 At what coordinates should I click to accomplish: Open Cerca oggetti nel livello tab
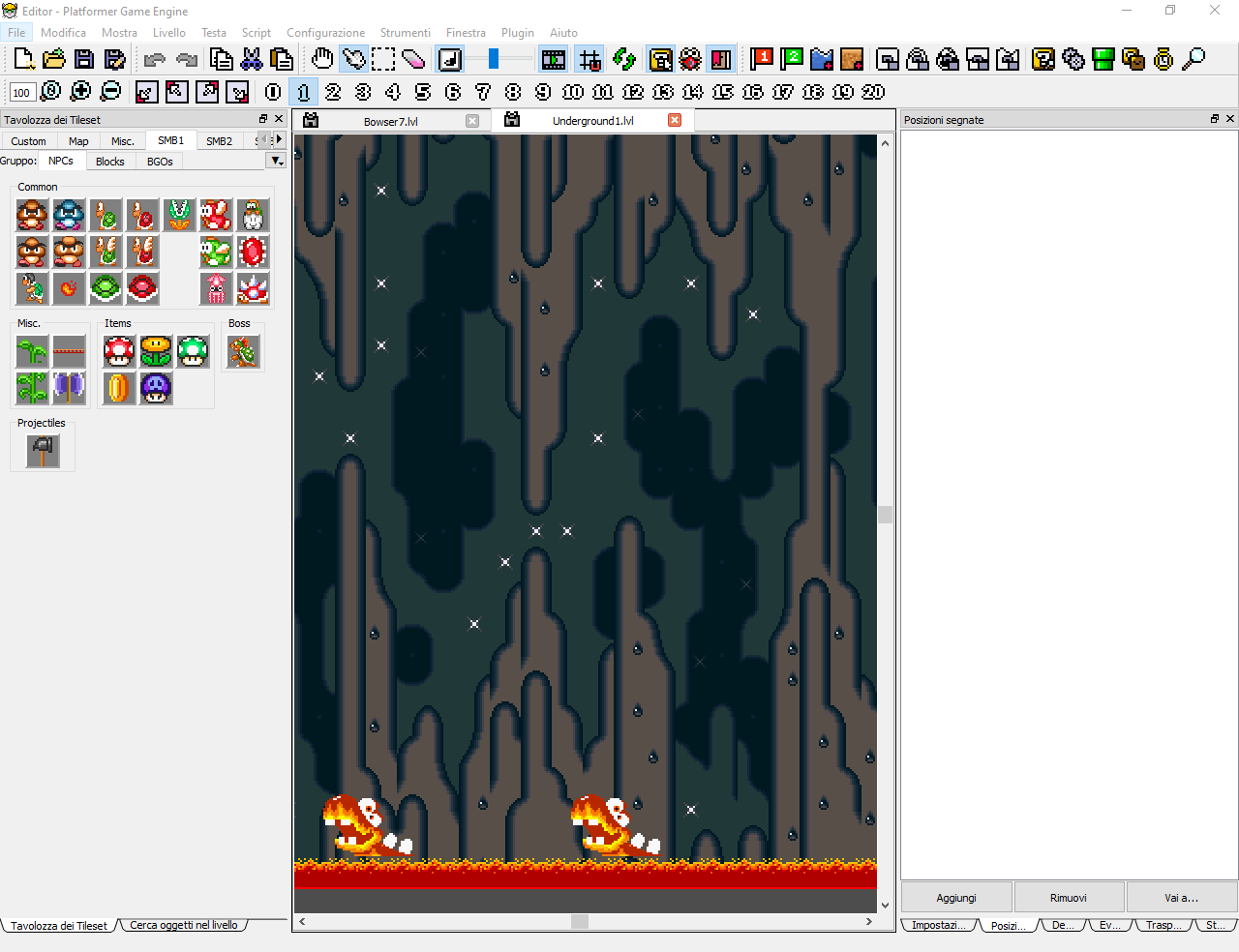click(x=183, y=925)
